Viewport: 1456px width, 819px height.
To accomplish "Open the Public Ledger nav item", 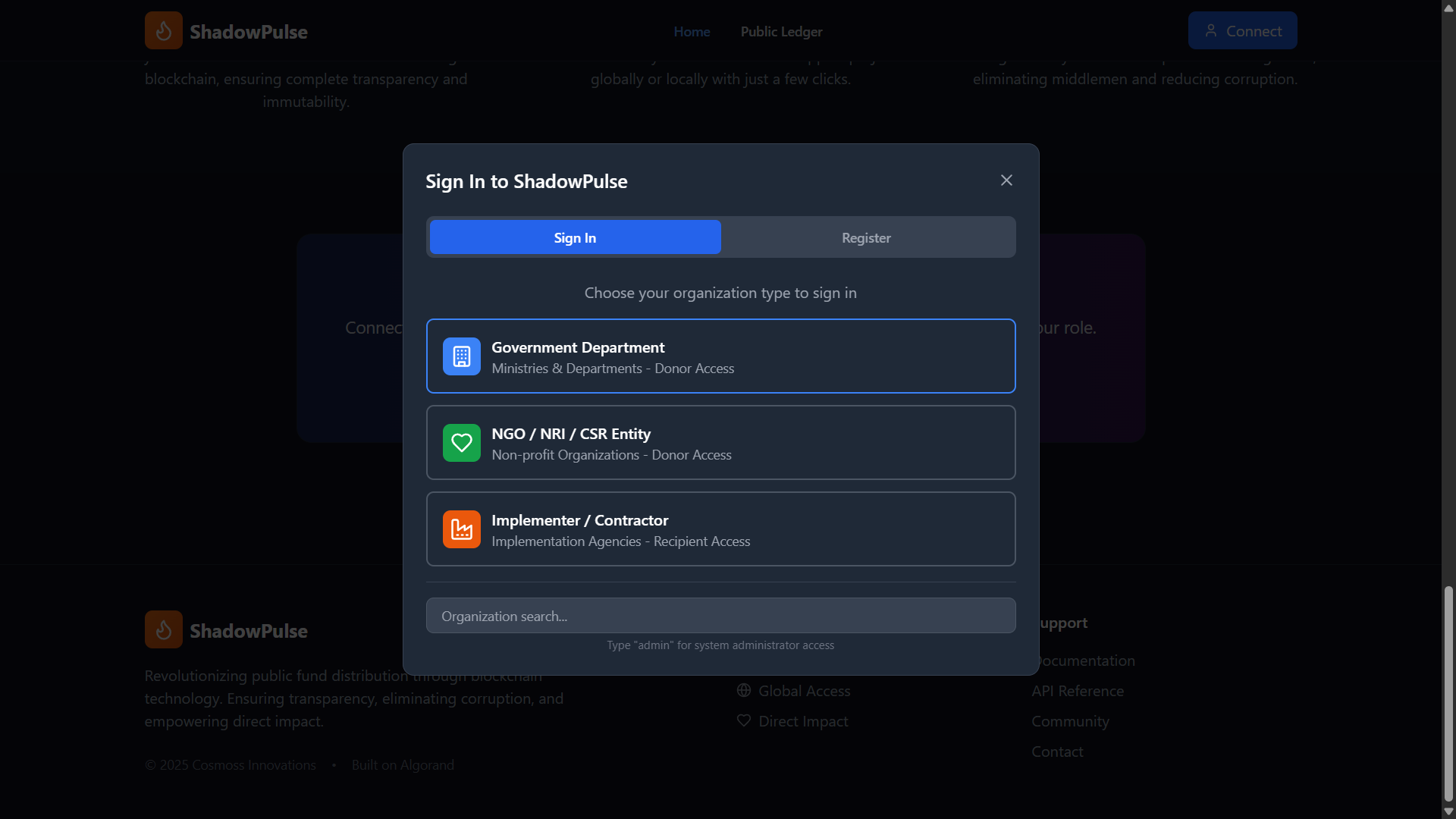I will [x=781, y=32].
